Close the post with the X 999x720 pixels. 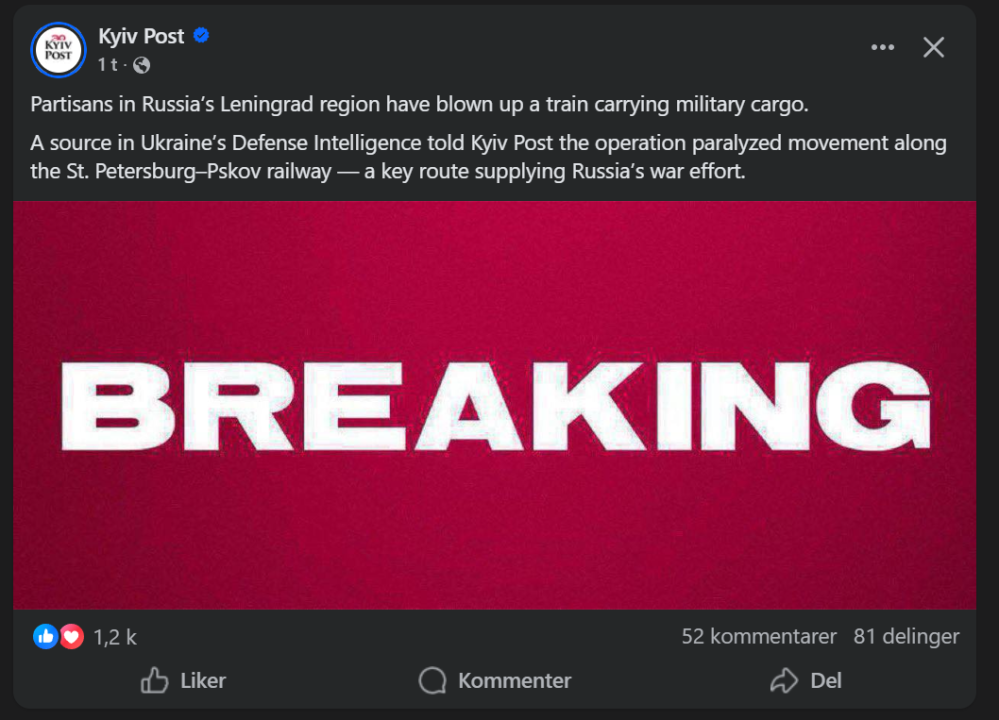pyautogui.click(x=933, y=47)
